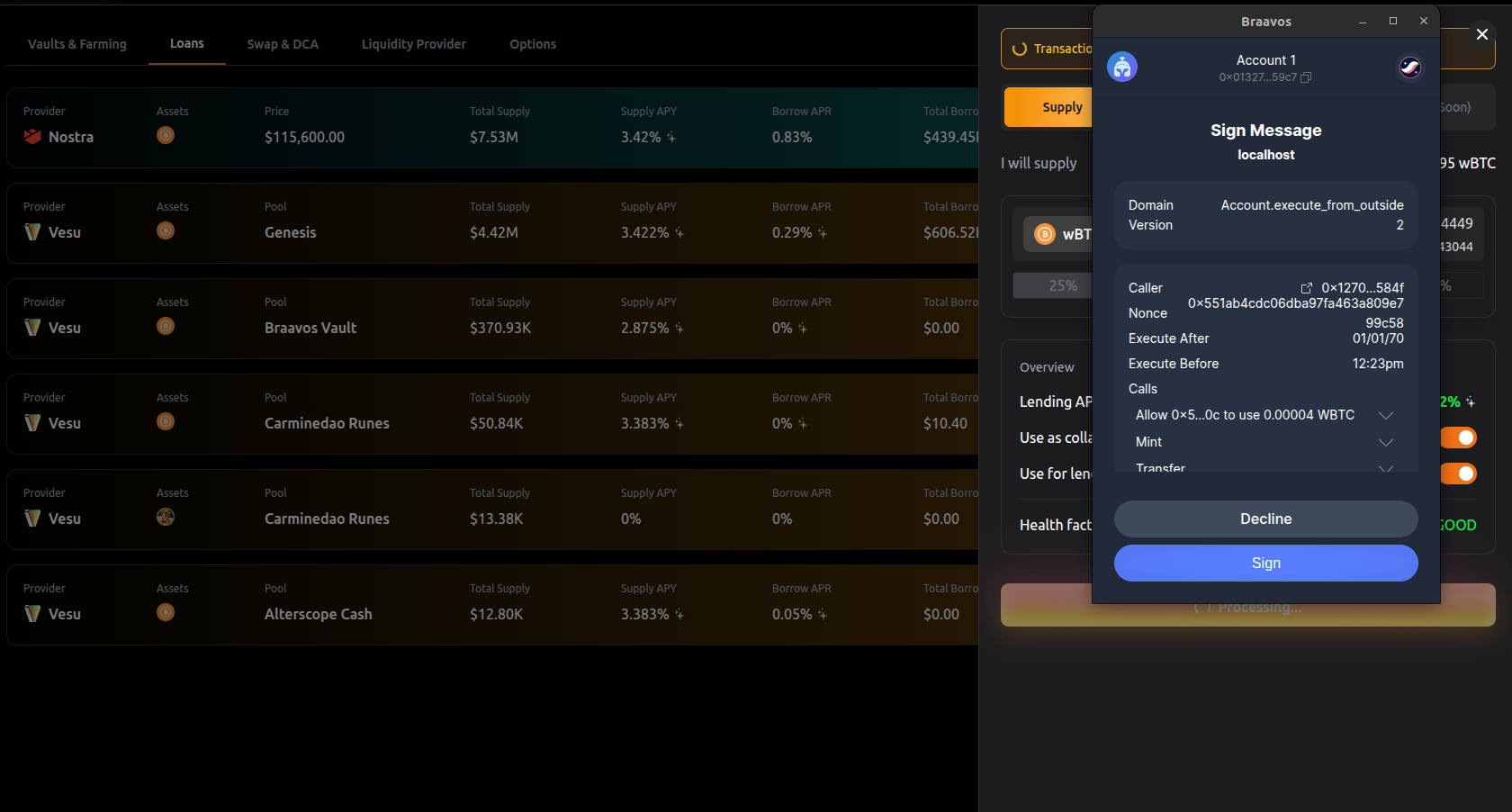Image resolution: width=1512 pixels, height=812 pixels.
Task: Expand the Mint call details
Action: click(1386, 442)
